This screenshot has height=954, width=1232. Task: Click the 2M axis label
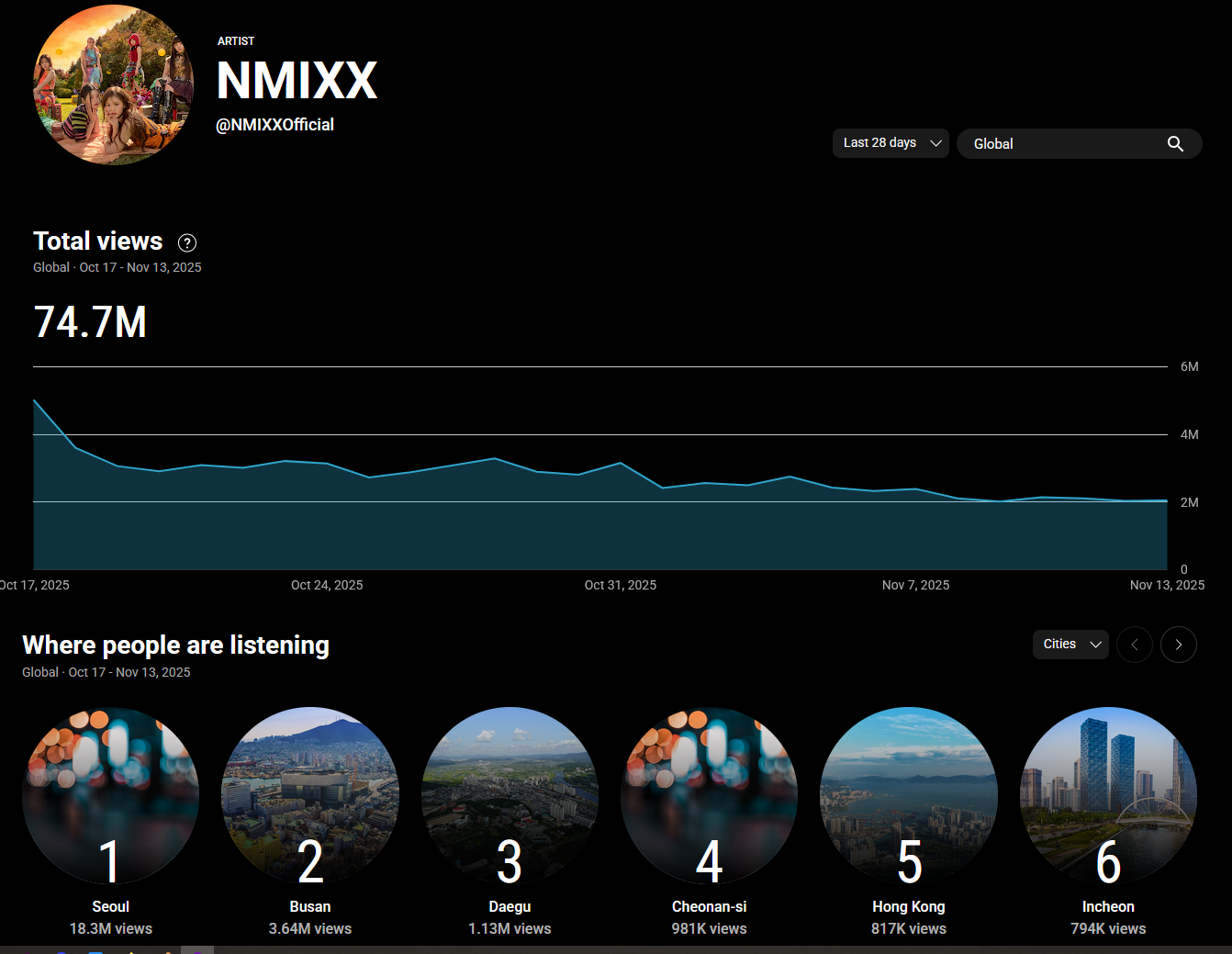(1190, 502)
